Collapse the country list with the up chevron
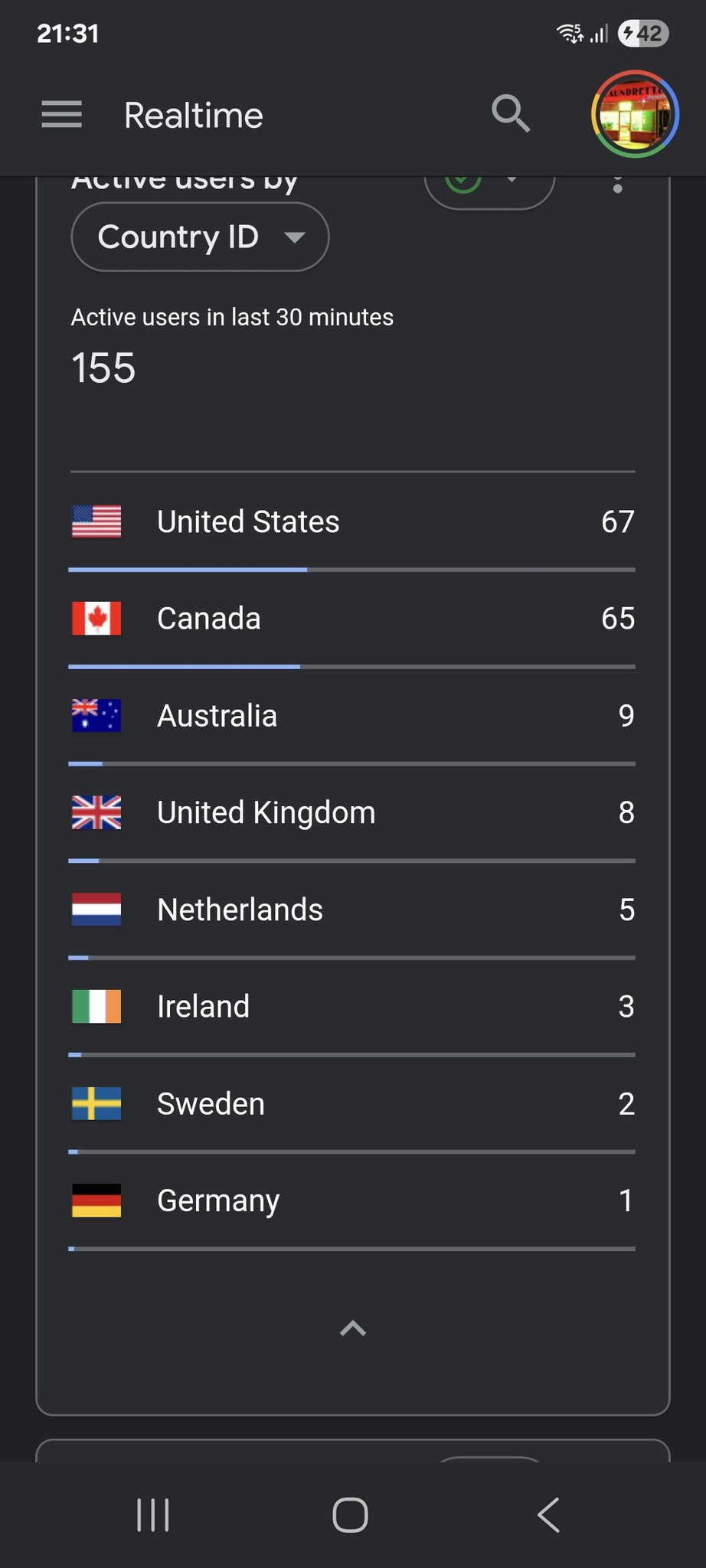This screenshot has width=706, height=1568. click(x=353, y=1328)
